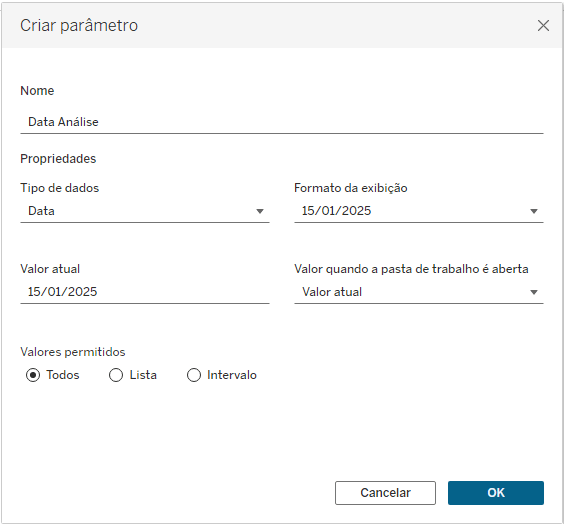Click the Nome field containing Data Análise
Screen dimensions: 564x524
[x=282, y=122]
